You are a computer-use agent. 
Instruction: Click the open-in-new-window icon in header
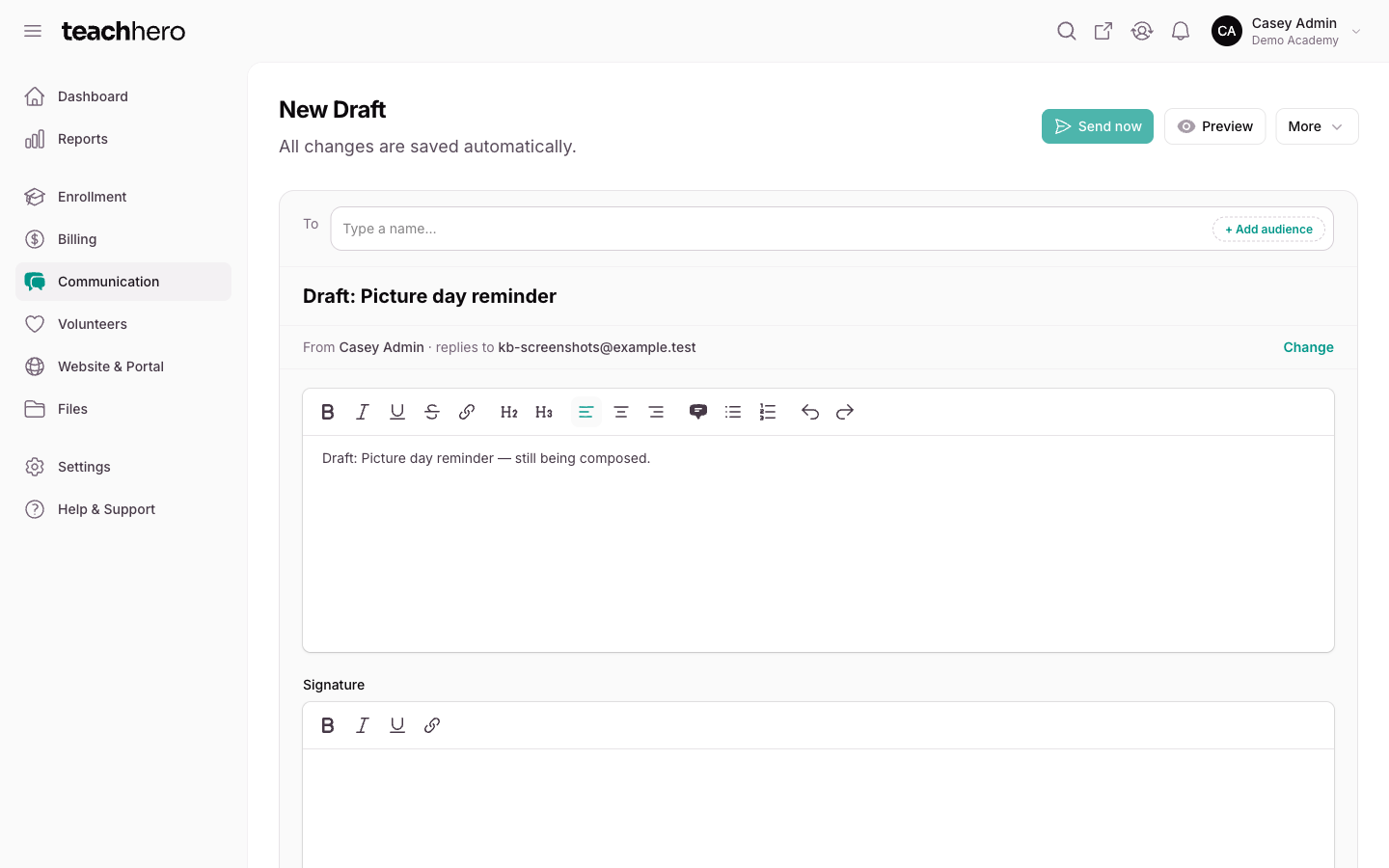point(1103,31)
